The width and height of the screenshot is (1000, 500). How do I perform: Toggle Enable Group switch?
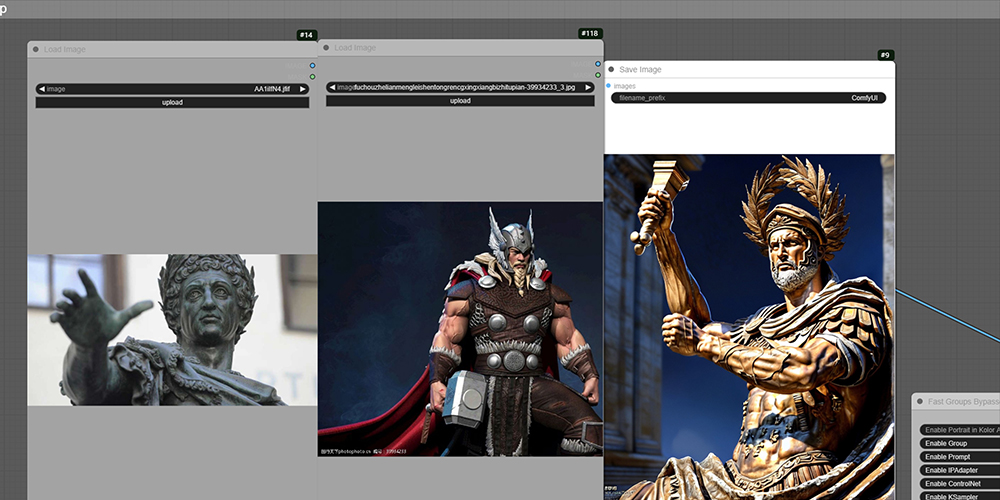pyautogui.click(x=960, y=444)
